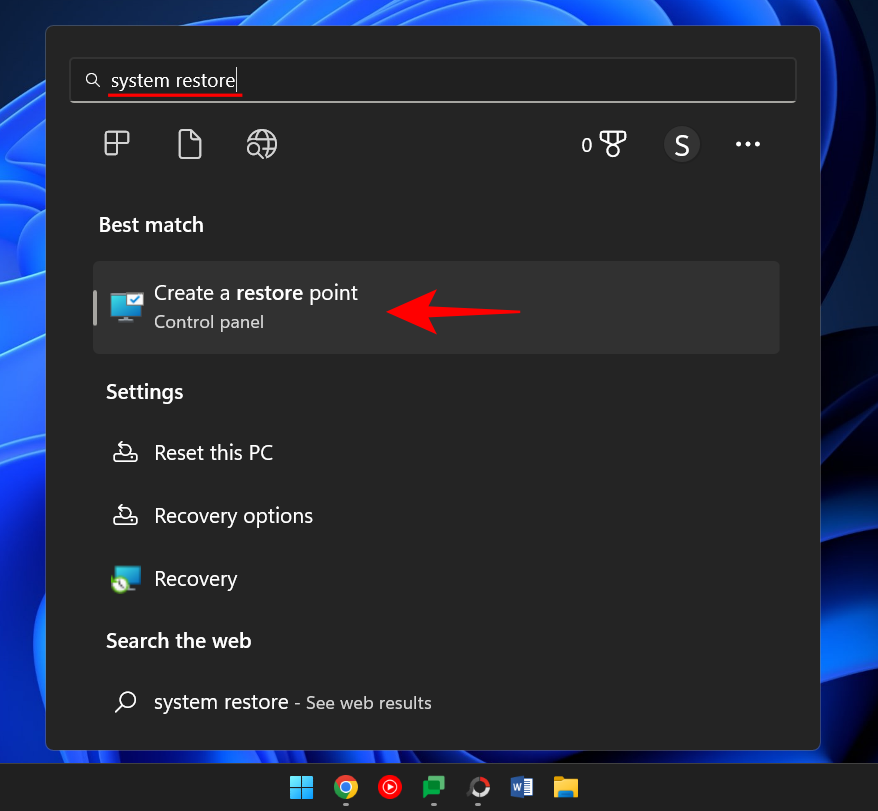Switch to the Web search filter
The width and height of the screenshot is (878, 811).
261,144
